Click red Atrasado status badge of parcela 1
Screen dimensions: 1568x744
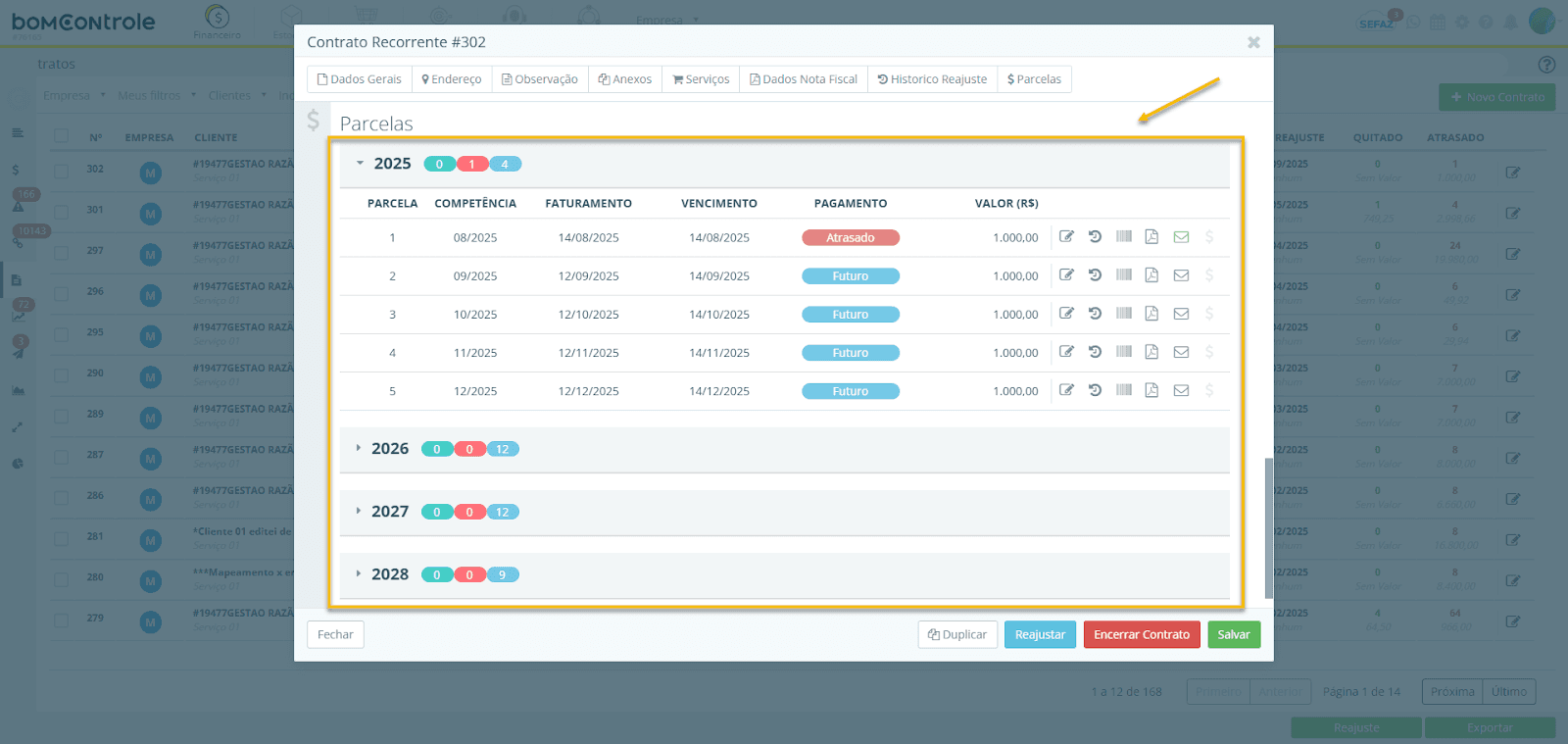click(851, 237)
